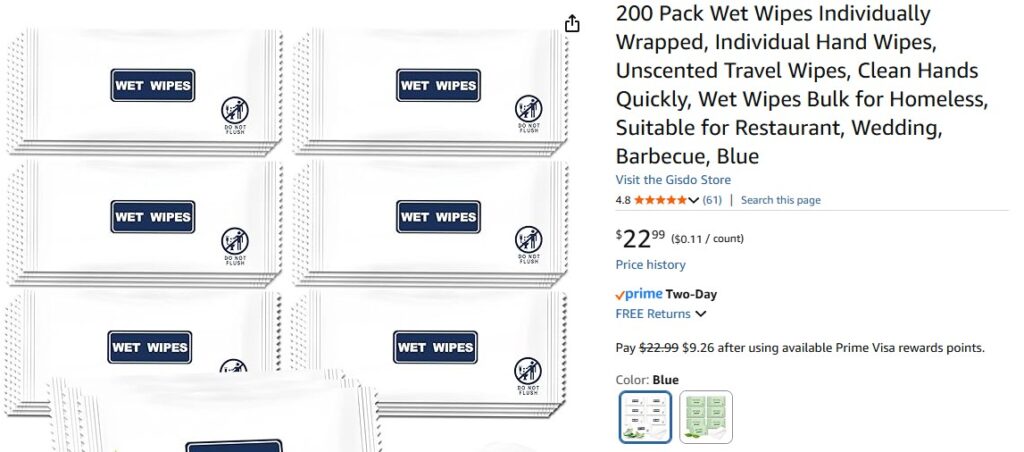1024x452 pixels.
Task: Open the Visit the Gisdo Store link
Action: pyautogui.click(x=673, y=180)
